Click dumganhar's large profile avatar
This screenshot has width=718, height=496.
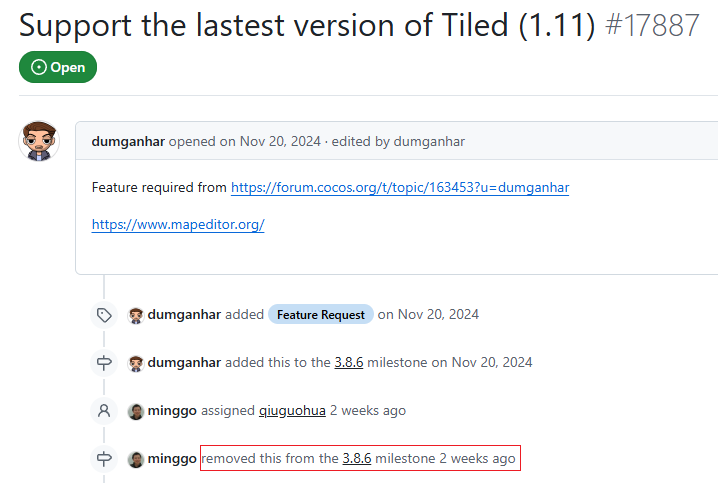click(x=39, y=142)
